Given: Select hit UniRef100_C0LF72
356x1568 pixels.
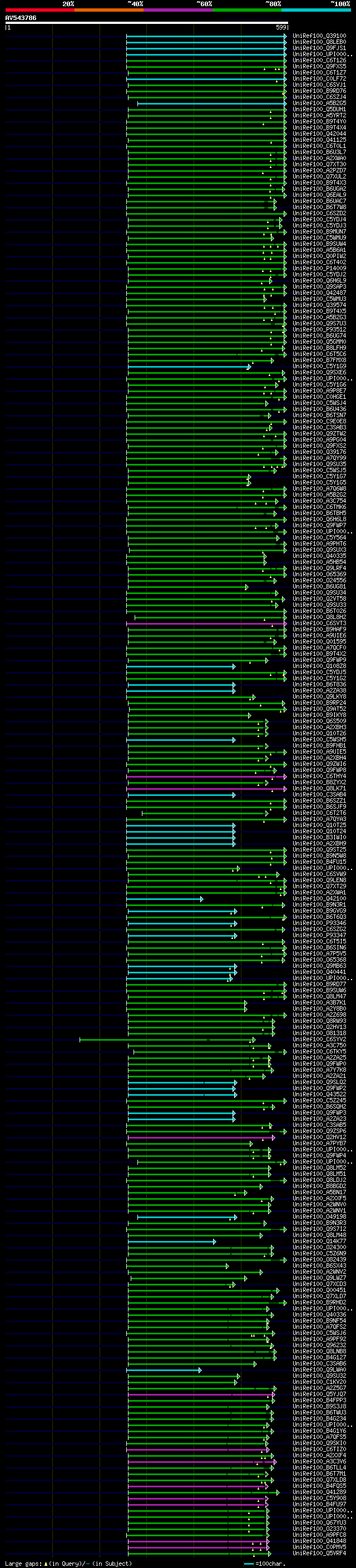Looking at the screenshot, I should (319, 78).
